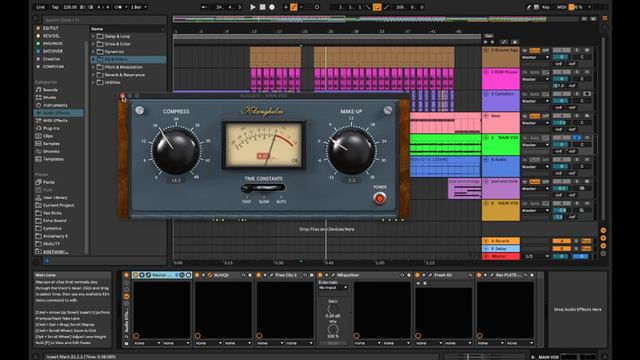Click the TIME CONSTANTS switch on compressor

point(263,188)
